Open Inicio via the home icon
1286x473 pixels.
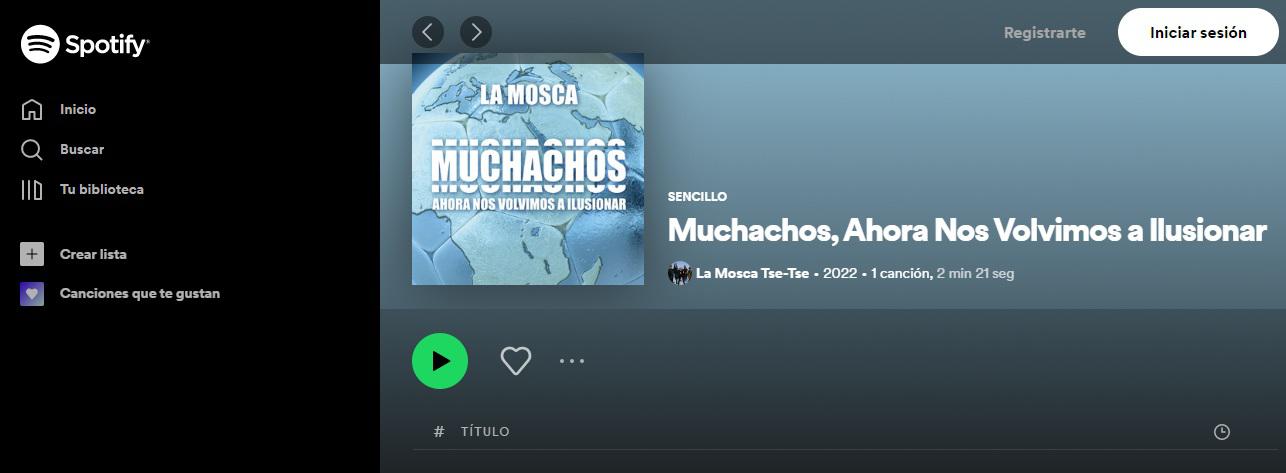pos(32,109)
